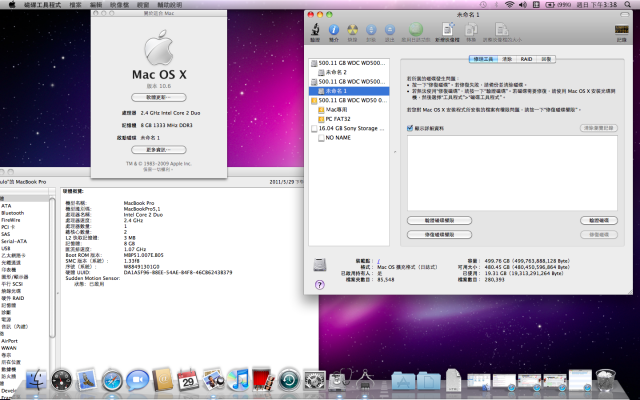640x400 pixels.
Task: Switch to the Restore tab (回復)
Action: point(546,59)
